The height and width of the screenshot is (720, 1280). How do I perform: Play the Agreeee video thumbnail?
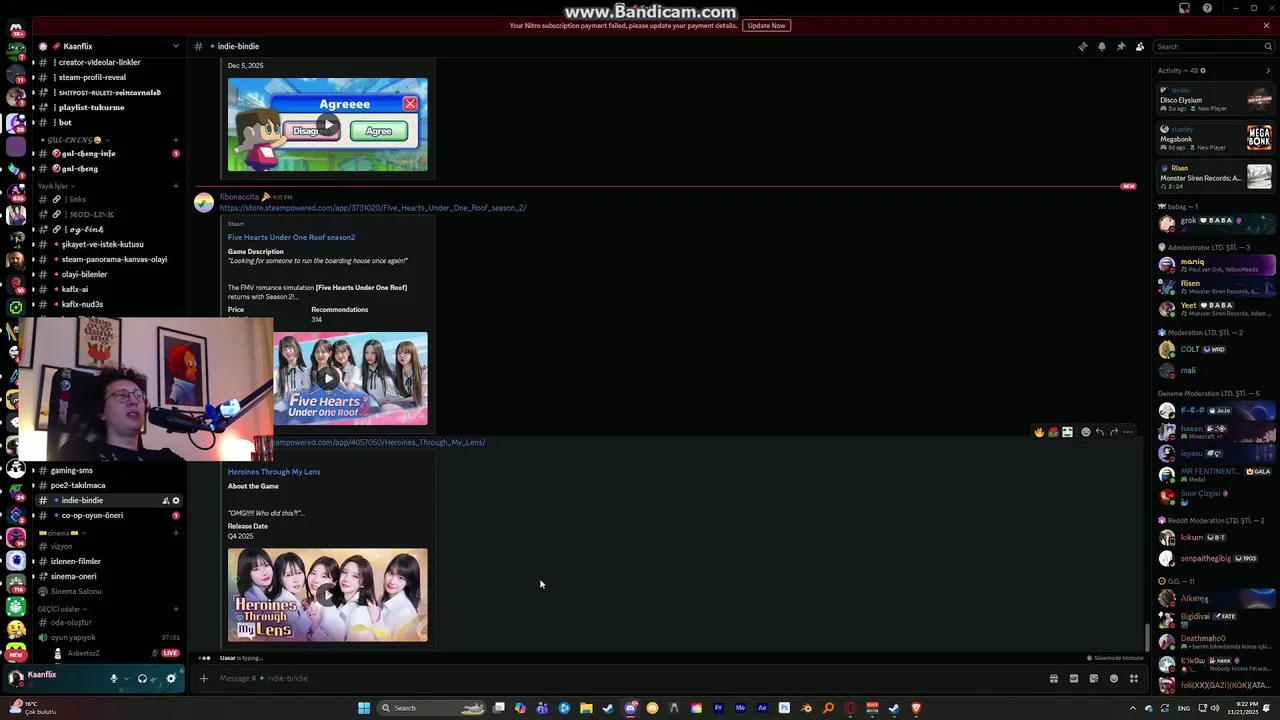tap(327, 125)
